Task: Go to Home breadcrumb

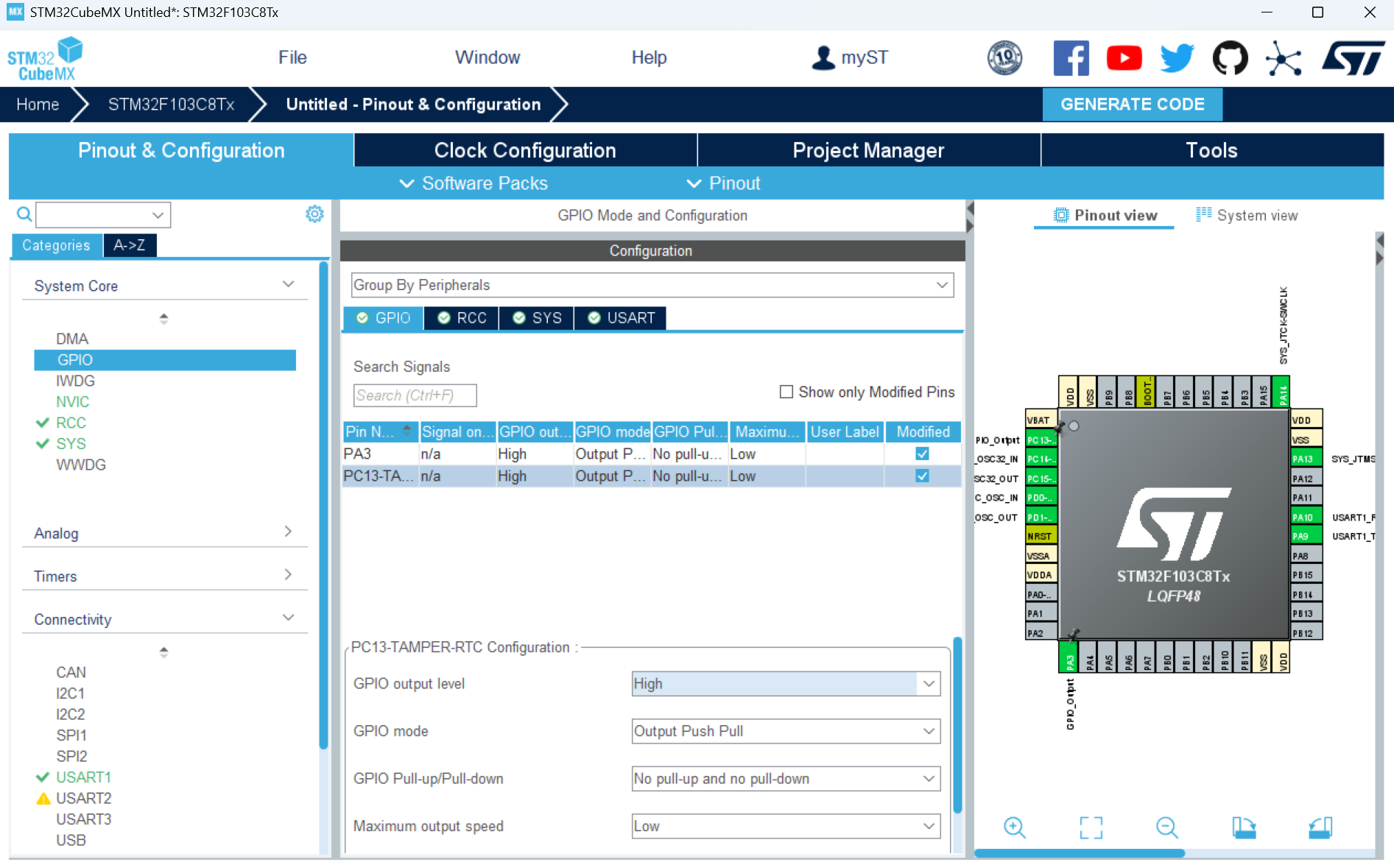Action: click(x=38, y=105)
